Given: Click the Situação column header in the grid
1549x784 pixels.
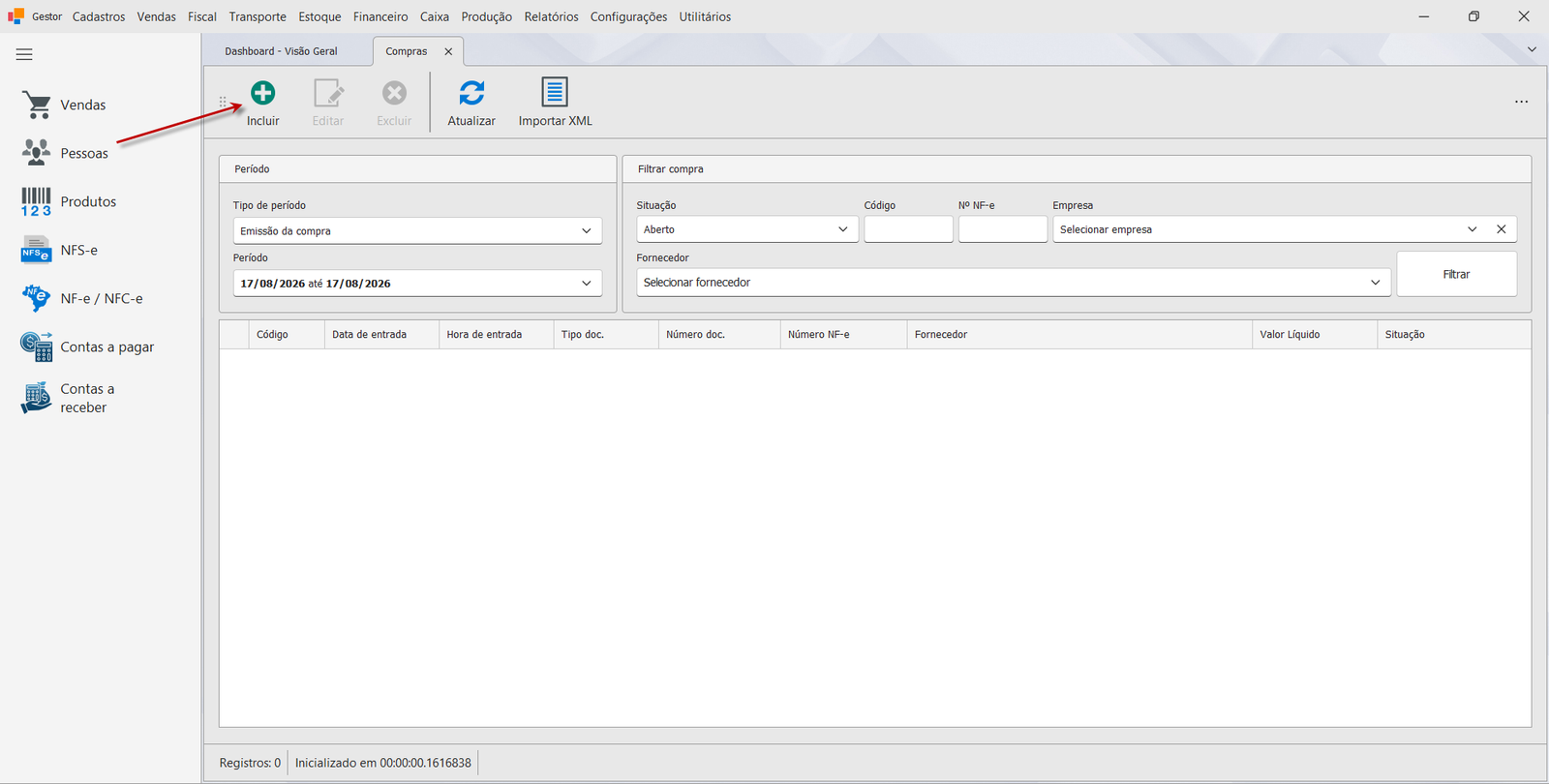Looking at the screenshot, I should (x=1453, y=335).
